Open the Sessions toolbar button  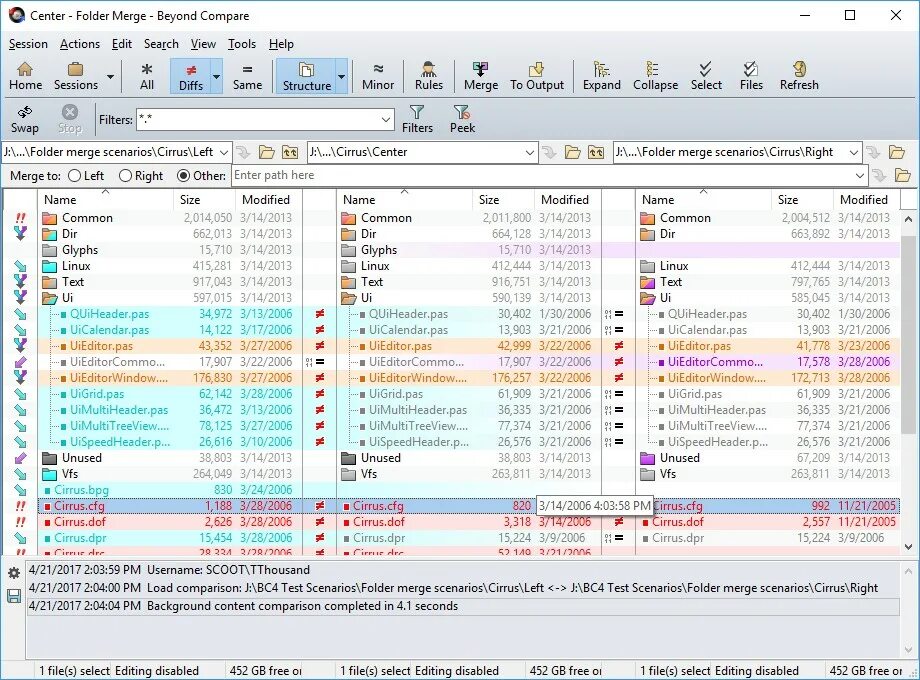[76, 76]
